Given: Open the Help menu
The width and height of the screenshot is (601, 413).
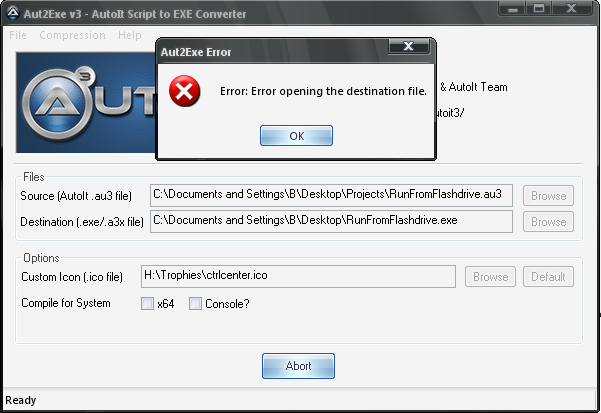Looking at the screenshot, I should [x=130, y=35].
